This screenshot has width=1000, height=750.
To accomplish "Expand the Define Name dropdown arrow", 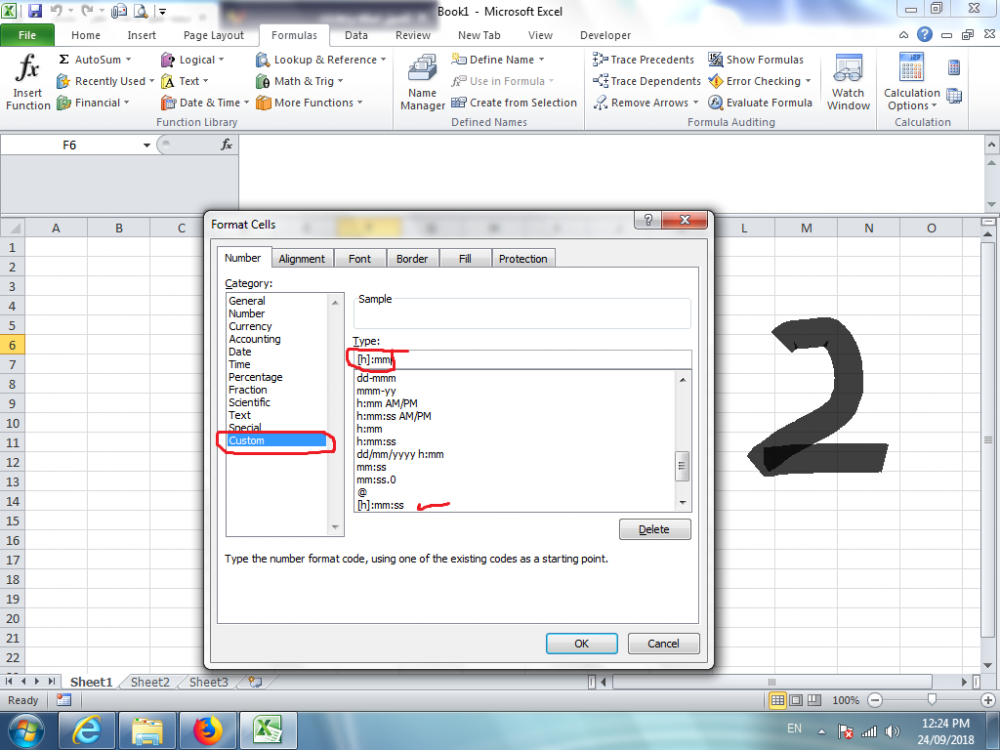I will click(541, 59).
